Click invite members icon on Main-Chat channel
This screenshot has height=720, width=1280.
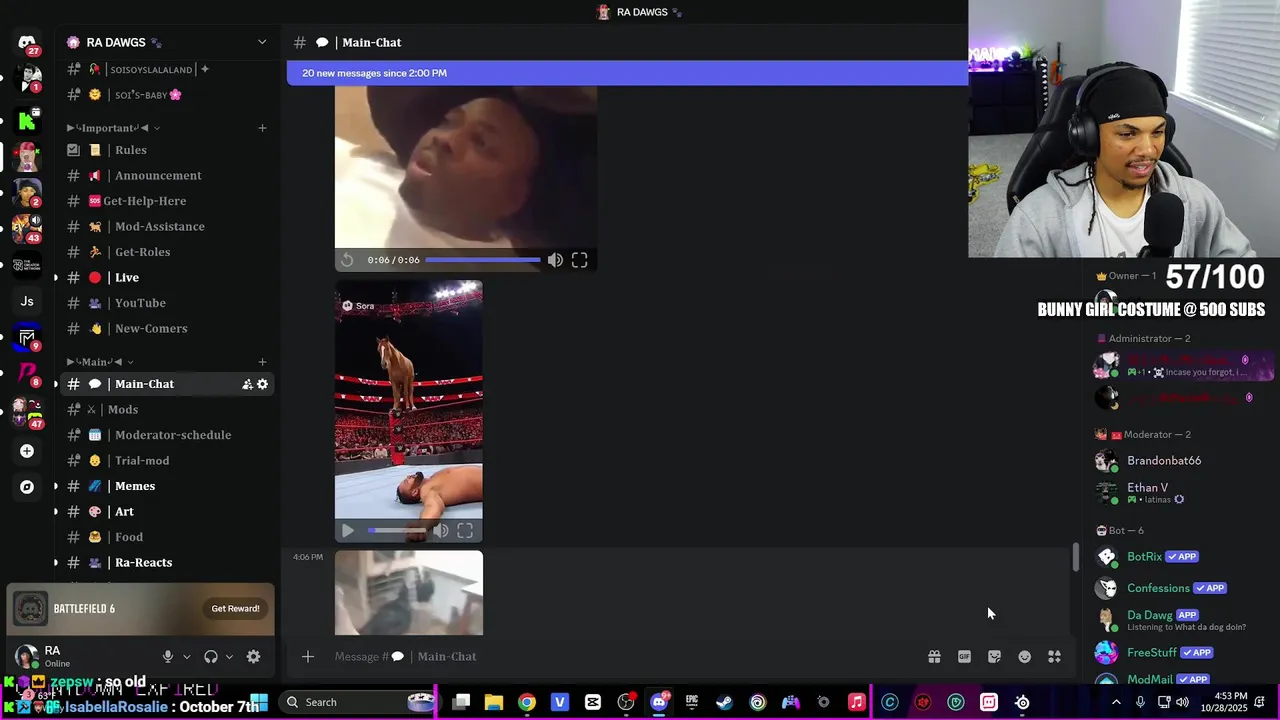pos(247,384)
